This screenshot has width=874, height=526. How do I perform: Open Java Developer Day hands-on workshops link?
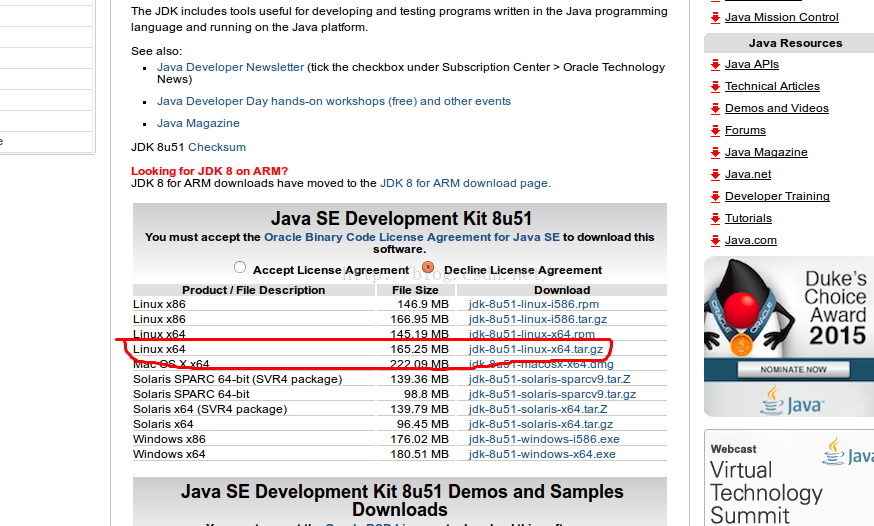(334, 101)
